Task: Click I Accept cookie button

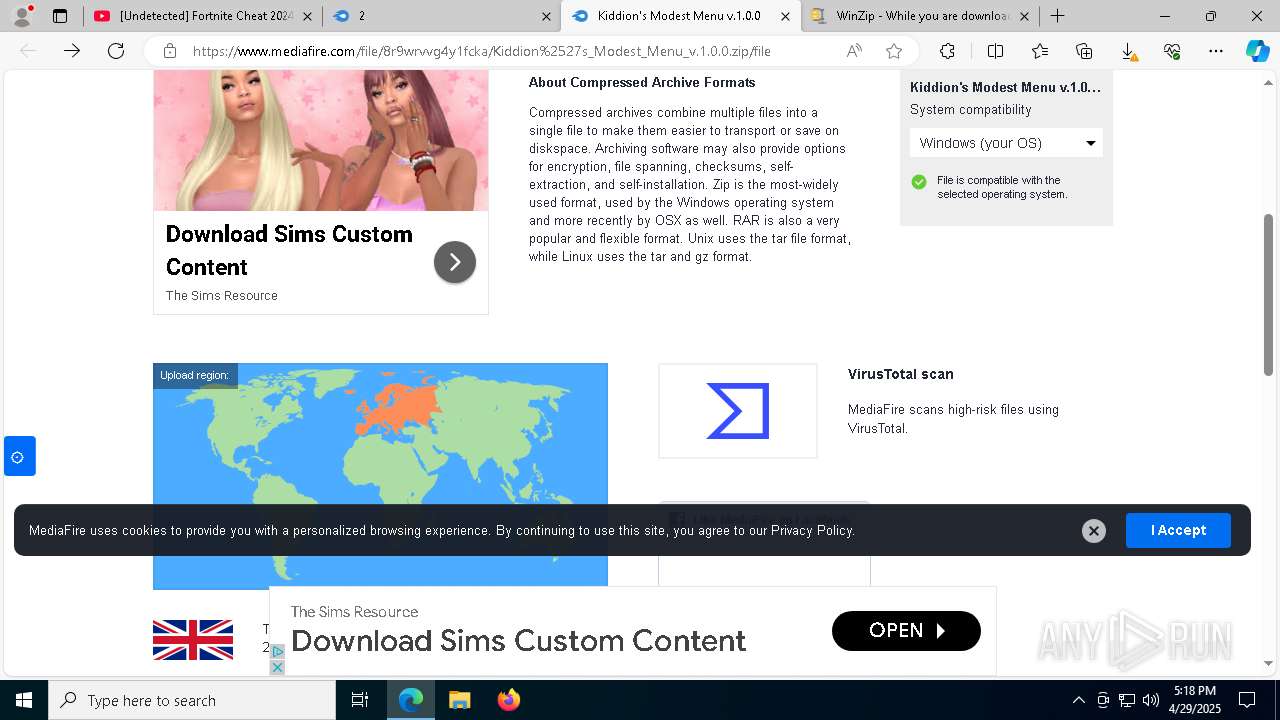Action: tap(1178, 530)
